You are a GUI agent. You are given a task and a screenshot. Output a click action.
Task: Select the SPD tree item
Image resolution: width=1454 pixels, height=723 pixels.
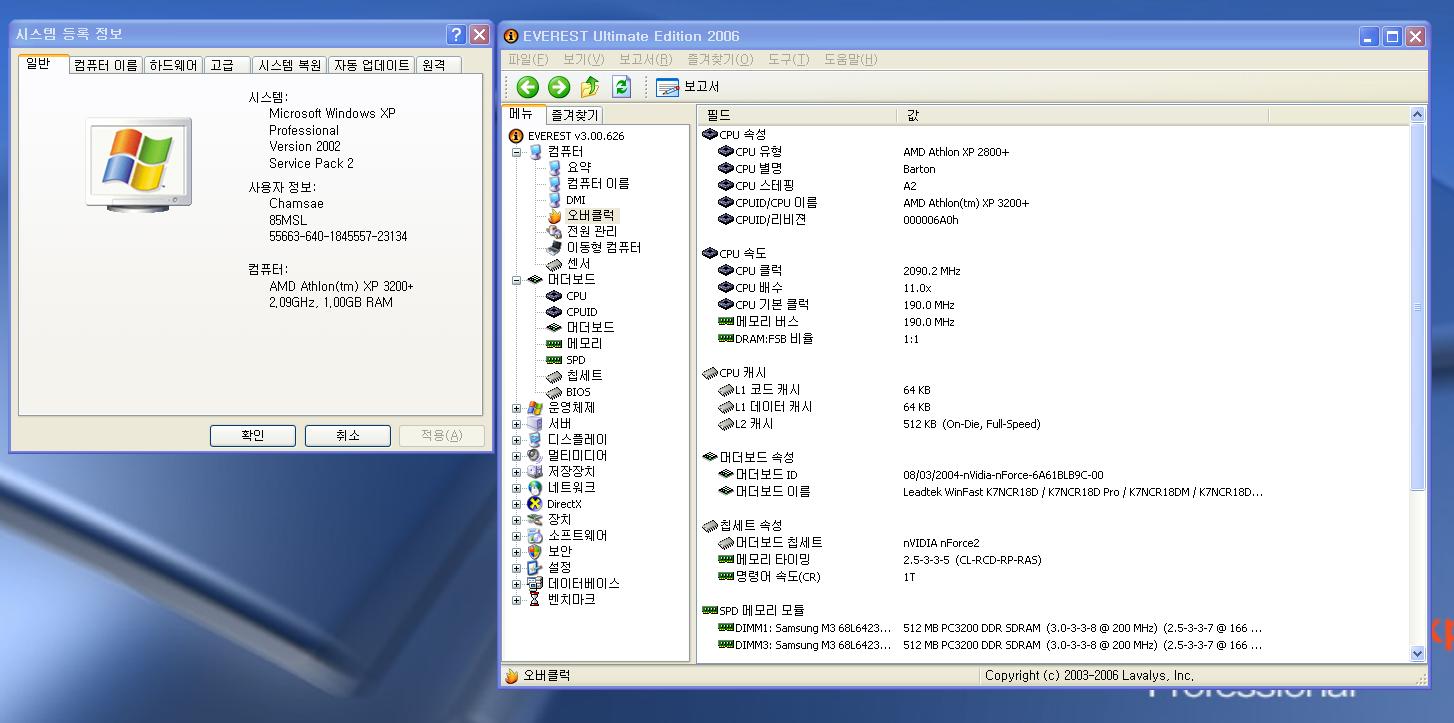pyautogui.click(x=575, y=360)
